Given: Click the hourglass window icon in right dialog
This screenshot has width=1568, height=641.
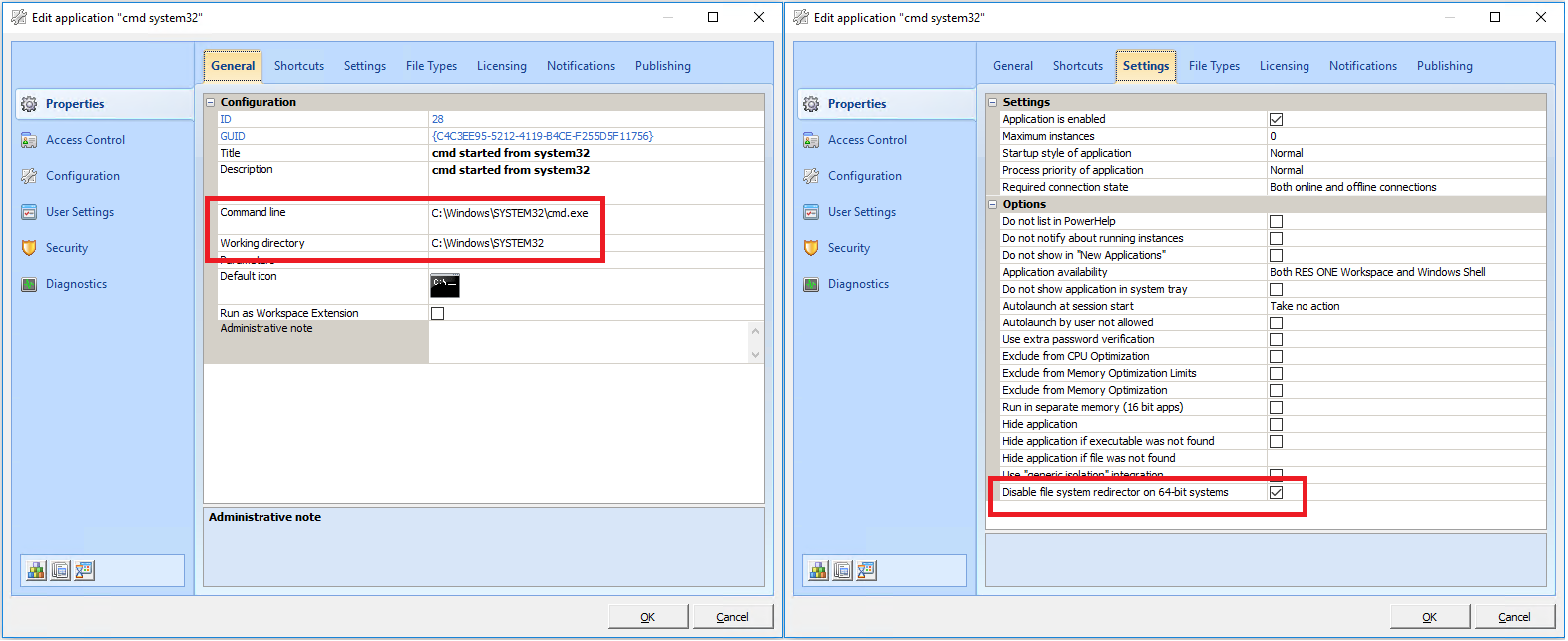Looking at the screenshot, I should click(867, 570).
